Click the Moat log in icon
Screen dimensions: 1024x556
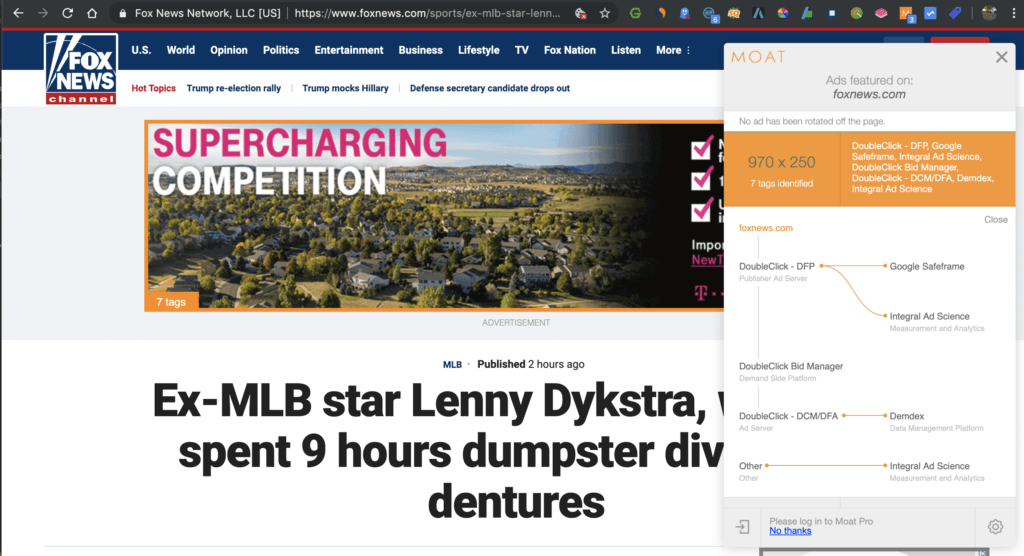pos(743,527)
